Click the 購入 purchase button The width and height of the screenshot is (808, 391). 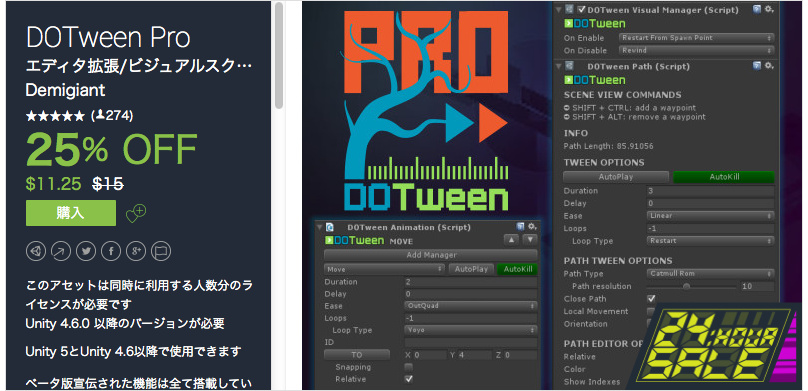[71, 213]
